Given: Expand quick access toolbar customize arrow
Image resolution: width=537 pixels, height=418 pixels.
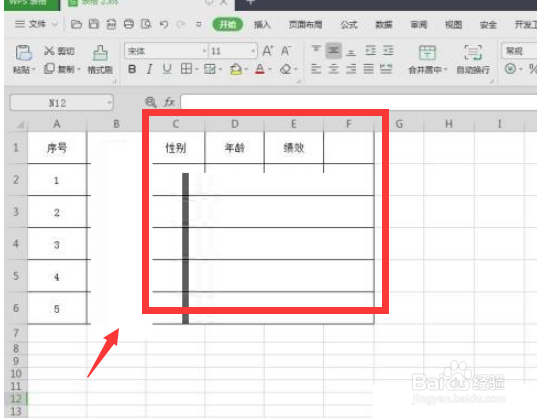Looking at the screenshot, I should pyautogui.click(x=199, y=24).
